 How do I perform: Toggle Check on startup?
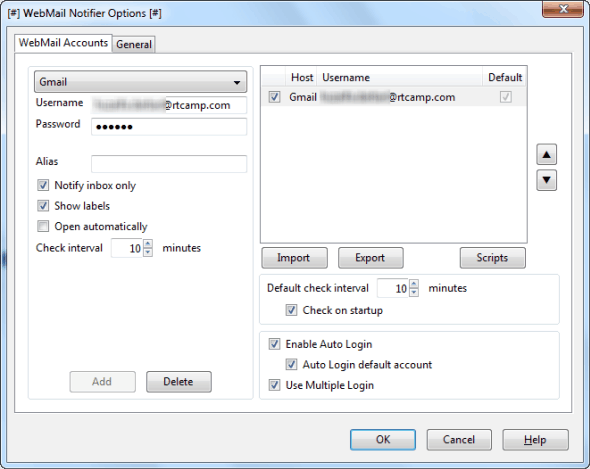[291, 310]
